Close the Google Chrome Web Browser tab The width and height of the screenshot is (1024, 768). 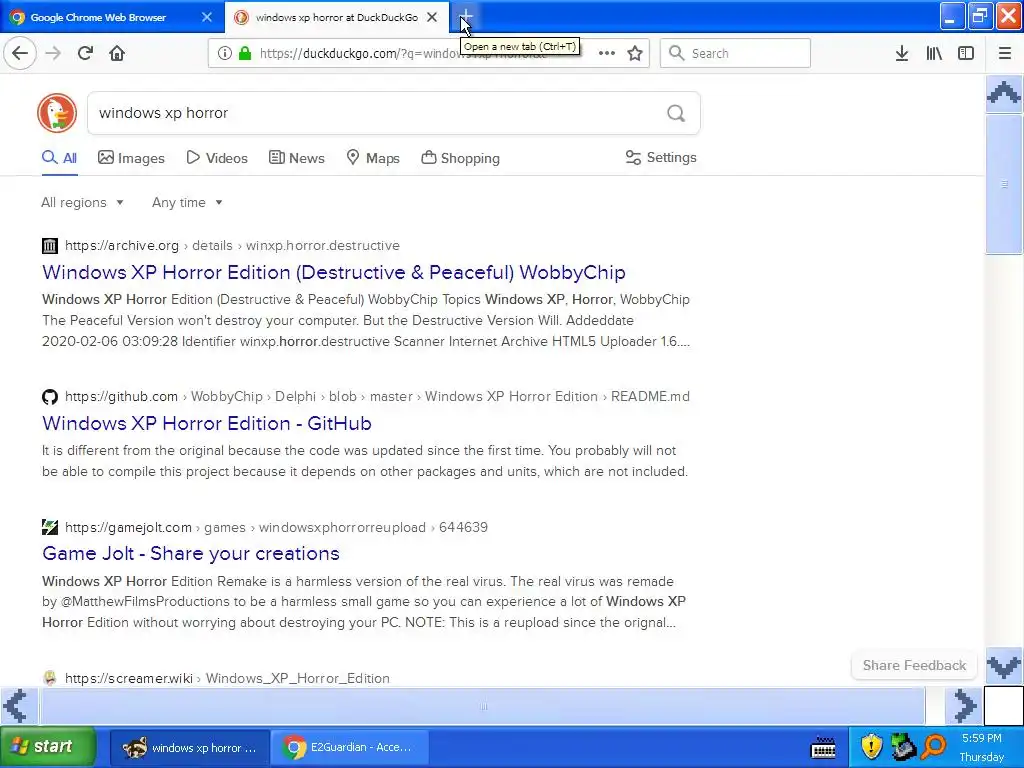click(x=206, y=17)
